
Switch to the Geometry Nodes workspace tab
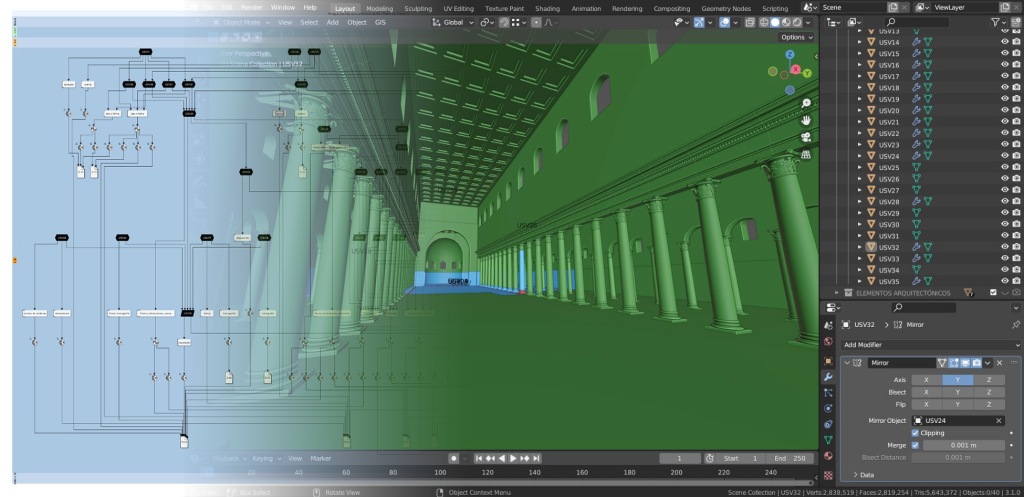point(725,8)
